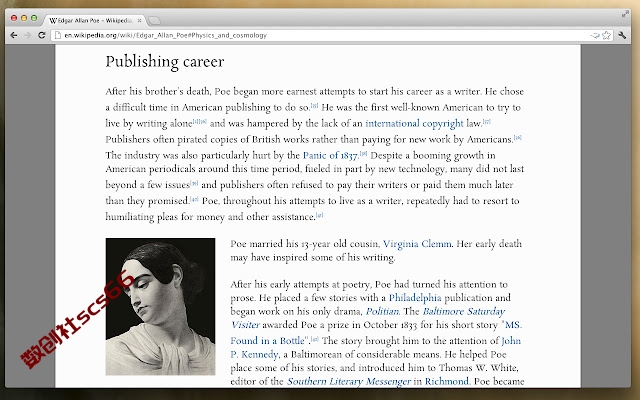Click the citation after 'to do so.'
Image resolution: width=640 pixels, height=400 pixels.
[314, 105]
